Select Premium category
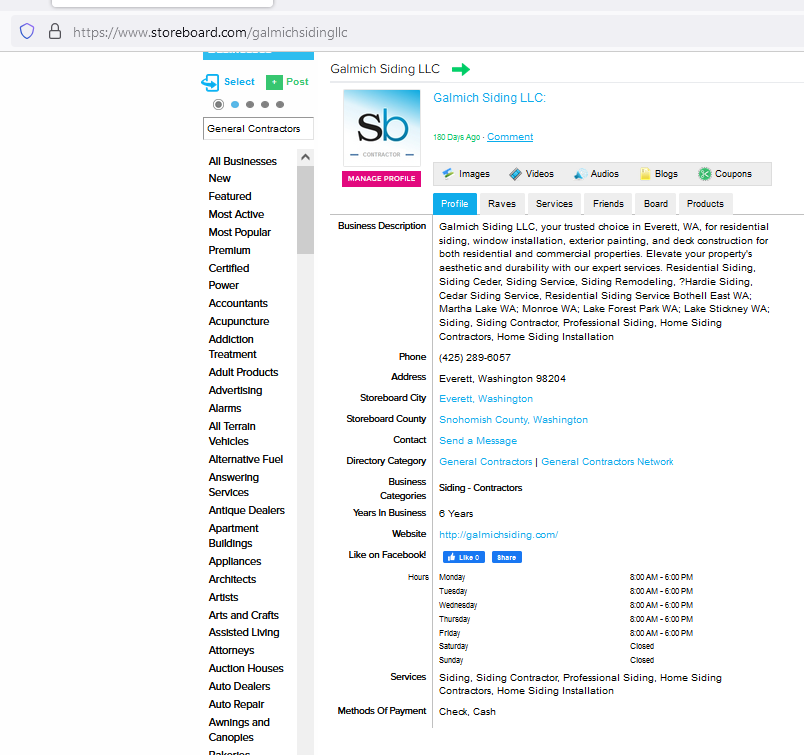 pyautogui.click(x=229, y=250)
